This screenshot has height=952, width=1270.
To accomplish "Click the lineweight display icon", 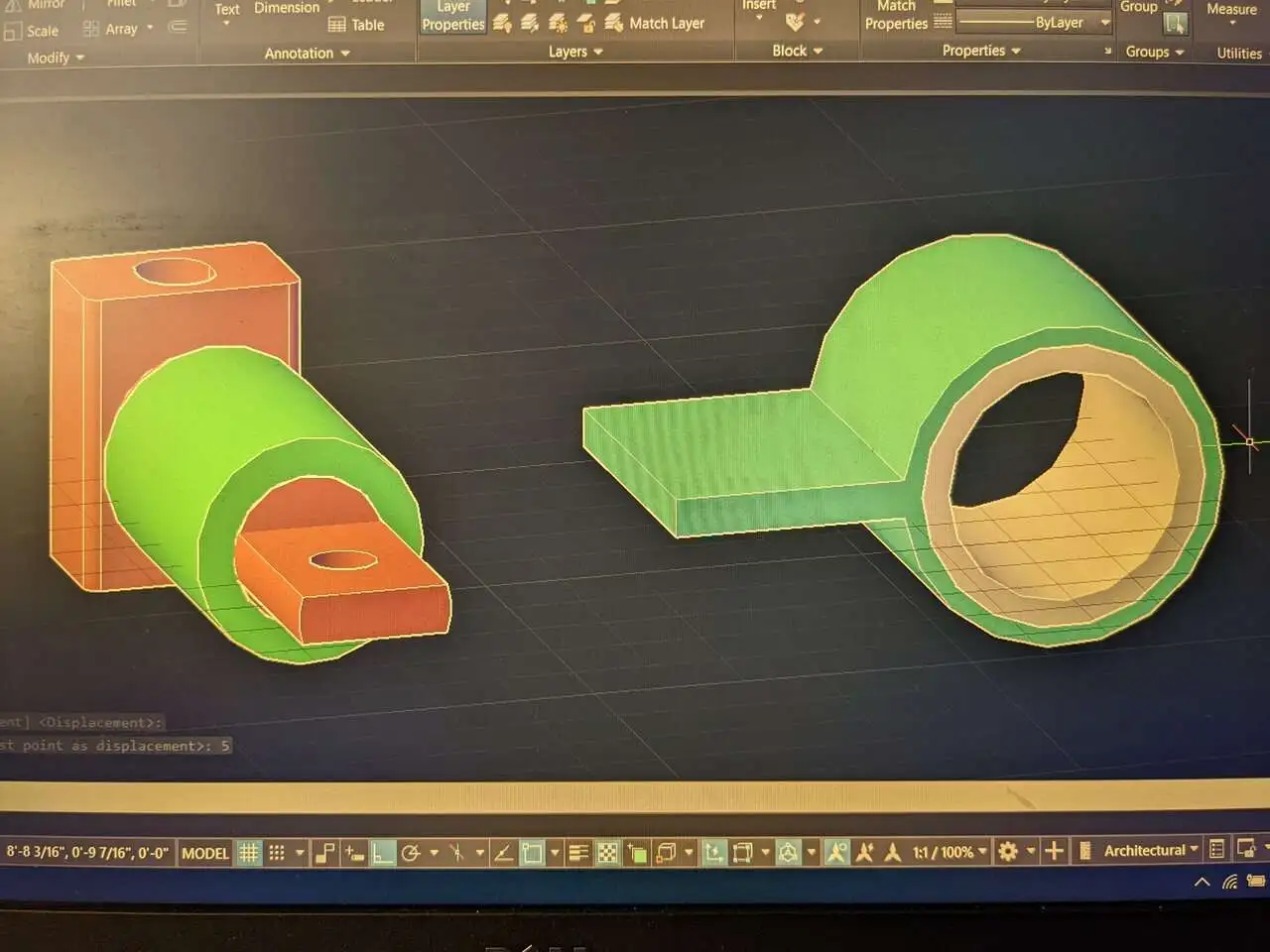I will [578, 853].
